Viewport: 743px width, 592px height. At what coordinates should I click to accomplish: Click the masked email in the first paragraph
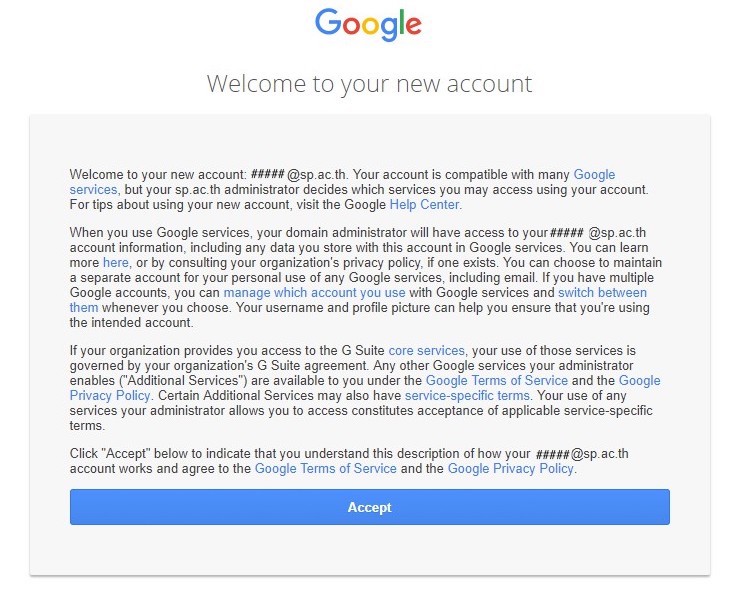point(298,174)
